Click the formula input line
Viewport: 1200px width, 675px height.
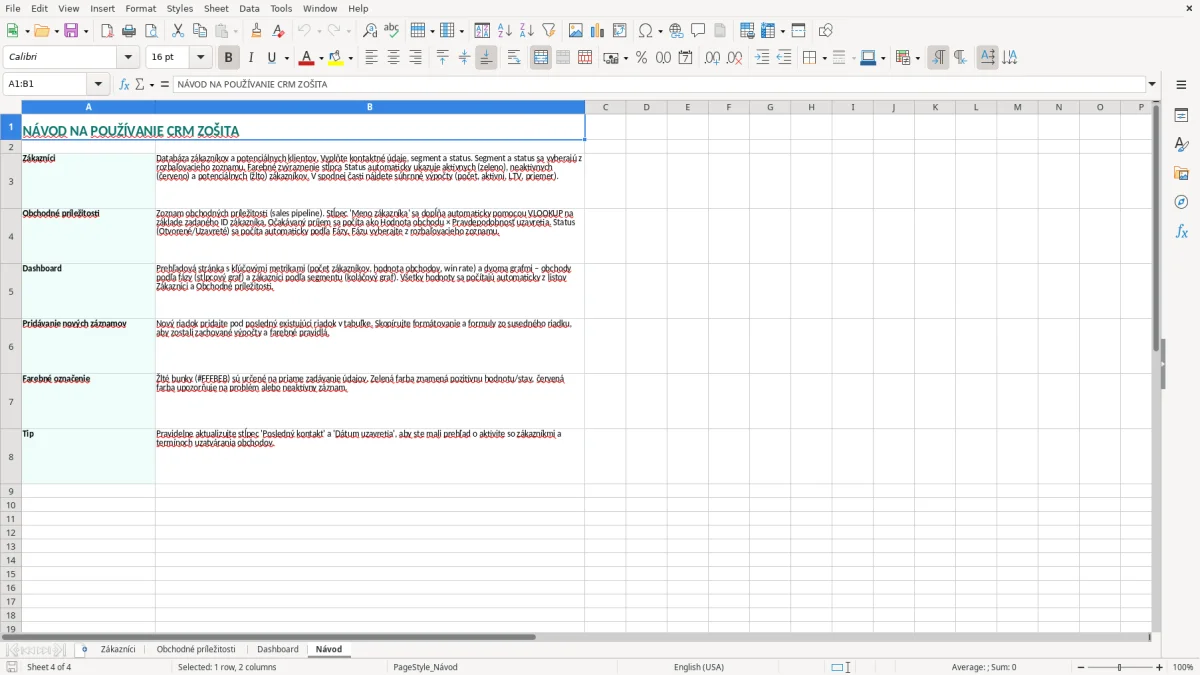pos(659,85)
